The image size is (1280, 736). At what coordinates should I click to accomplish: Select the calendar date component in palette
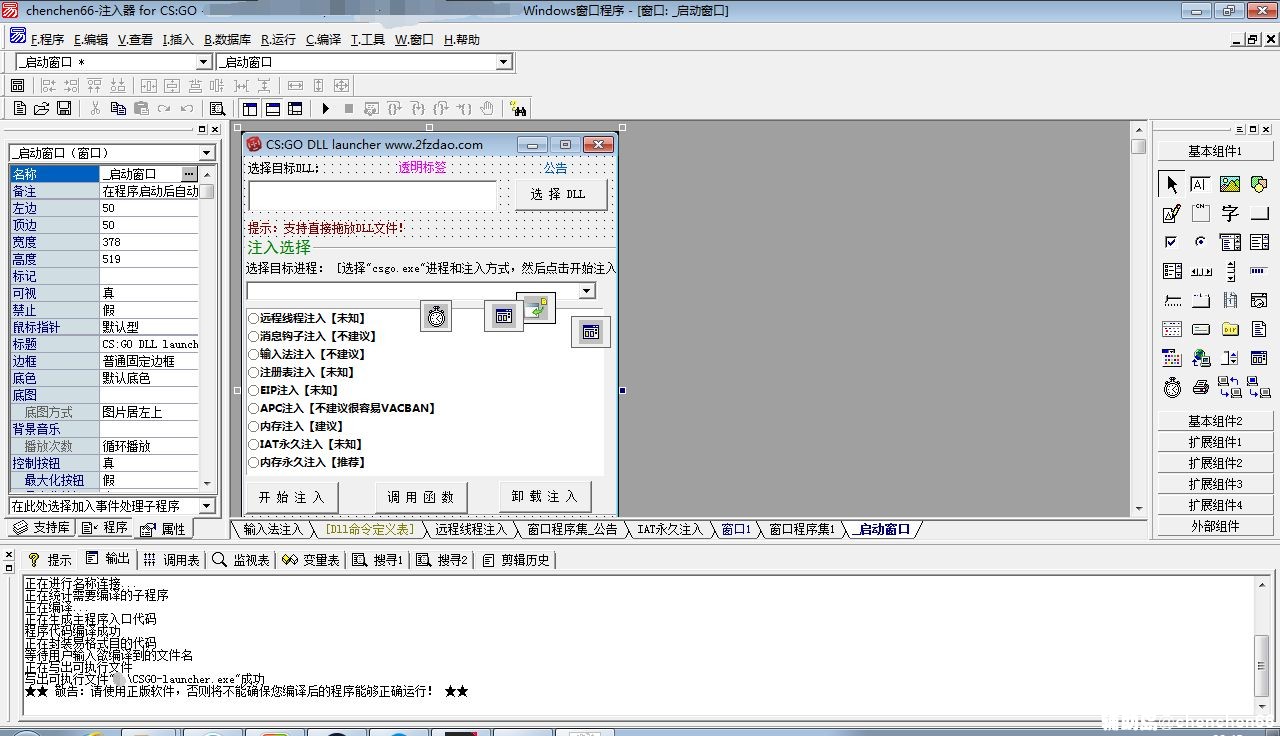pos(1172,329)
